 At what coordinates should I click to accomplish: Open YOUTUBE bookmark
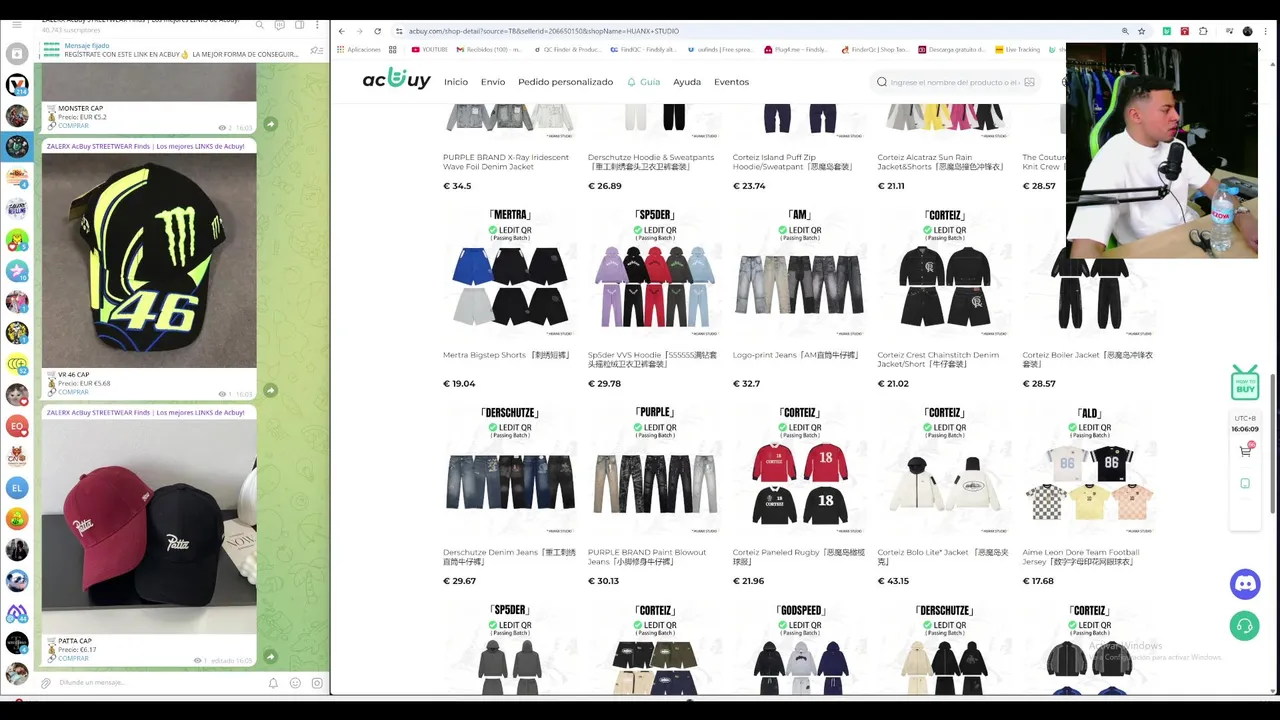point(429,49)
